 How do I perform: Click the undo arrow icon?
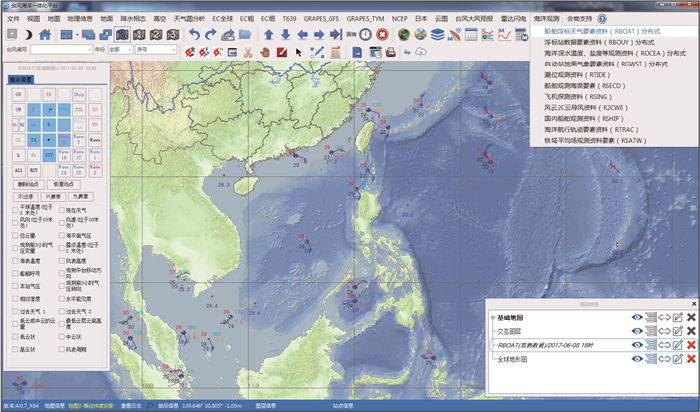193,35
